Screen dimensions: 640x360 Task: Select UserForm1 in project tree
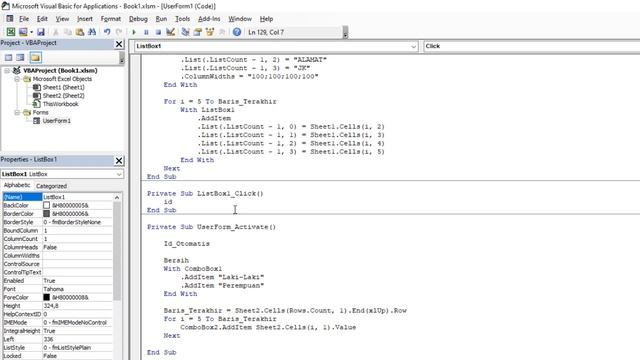[56, 121]
